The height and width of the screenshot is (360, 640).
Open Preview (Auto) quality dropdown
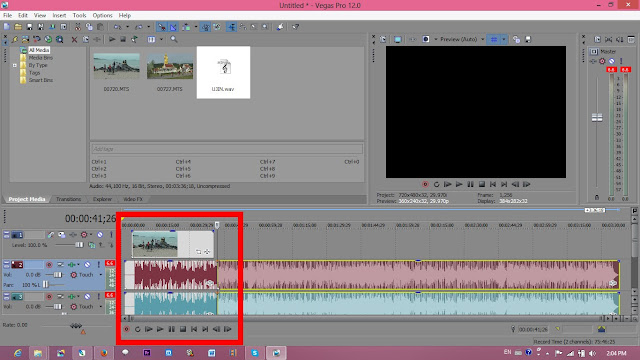482,40
